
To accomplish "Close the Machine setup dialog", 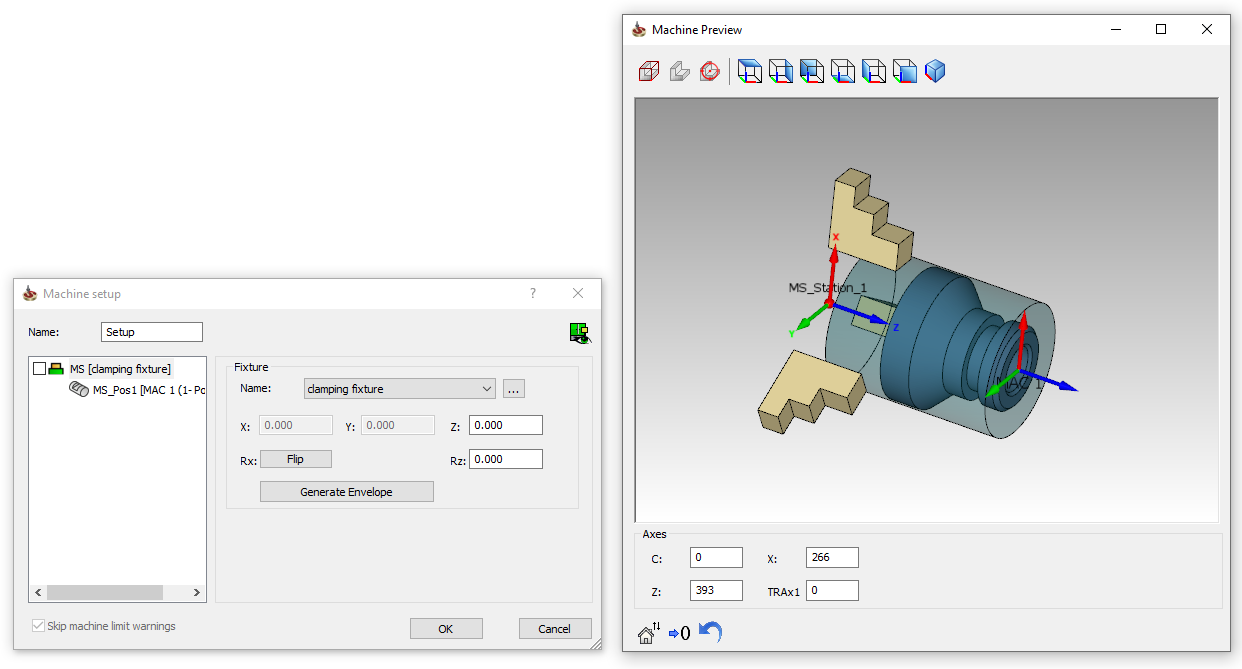I will pos(577,293).
